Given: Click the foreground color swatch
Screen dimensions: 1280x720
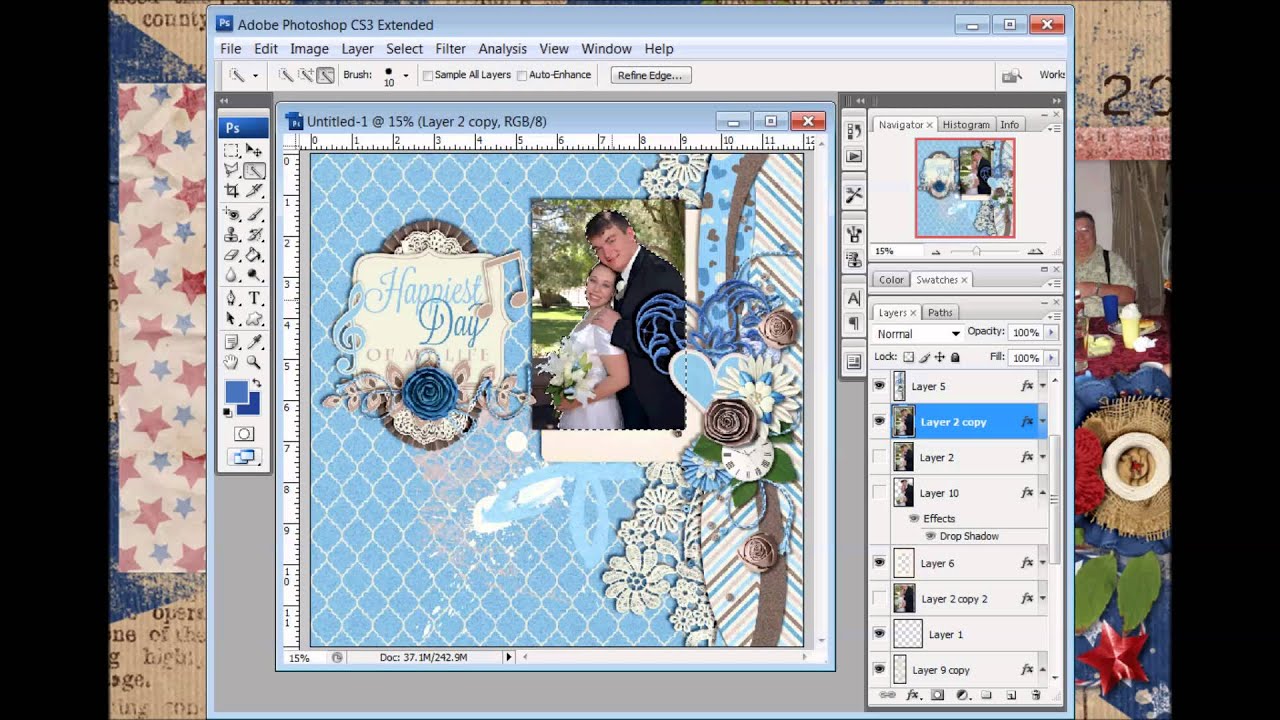Looking at the screenshot, I should pos(236,391).
